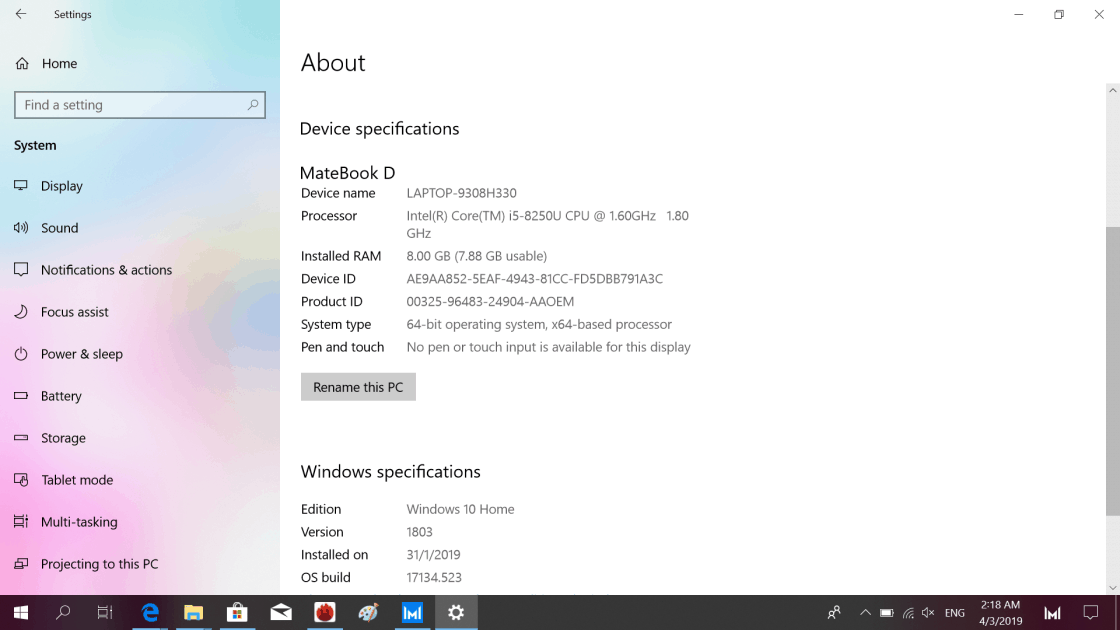This screenshot has width=1120, height=630.
Task: Open Microsoft Store from taskbar
Action: coord(237,613)
